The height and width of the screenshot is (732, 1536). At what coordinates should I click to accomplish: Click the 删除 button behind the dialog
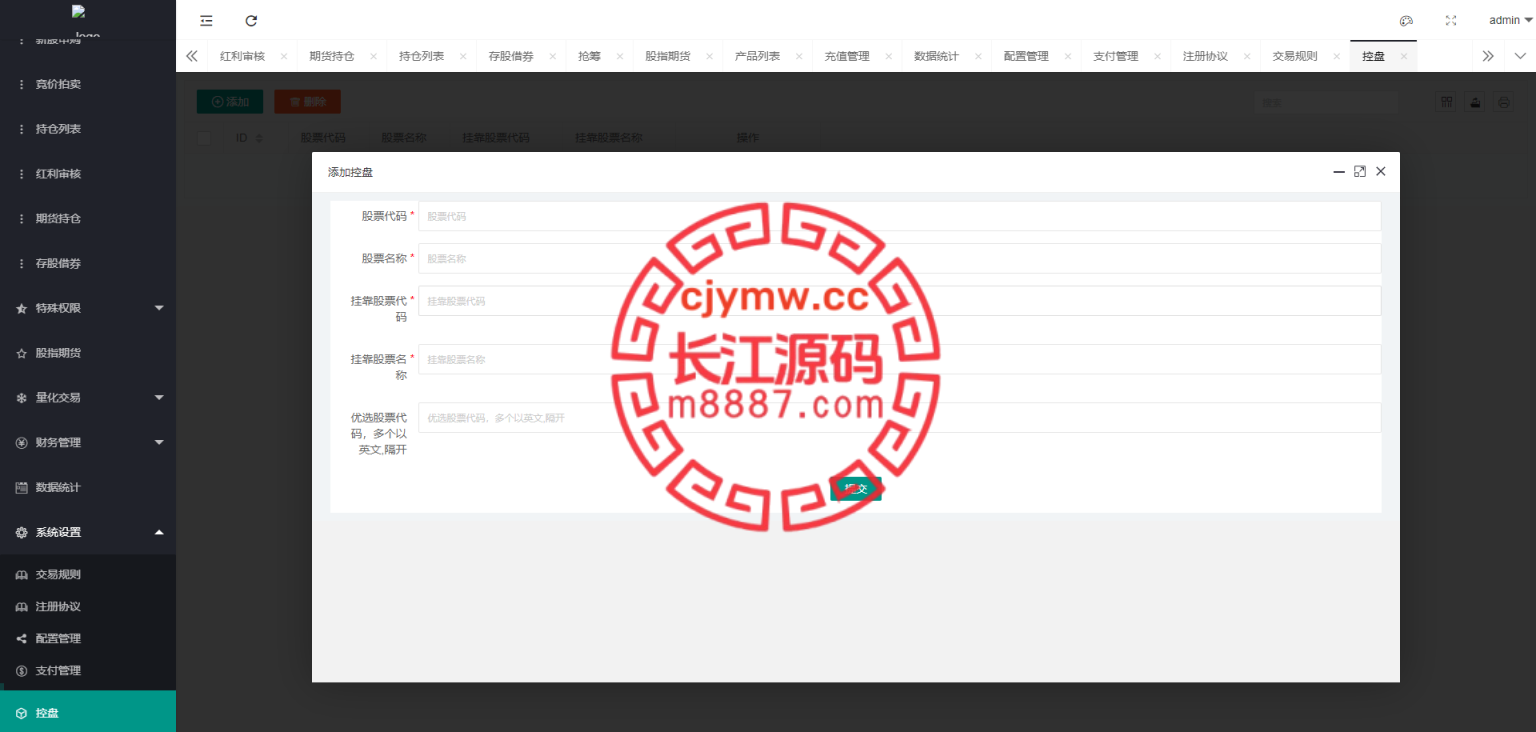pos(307,101)
